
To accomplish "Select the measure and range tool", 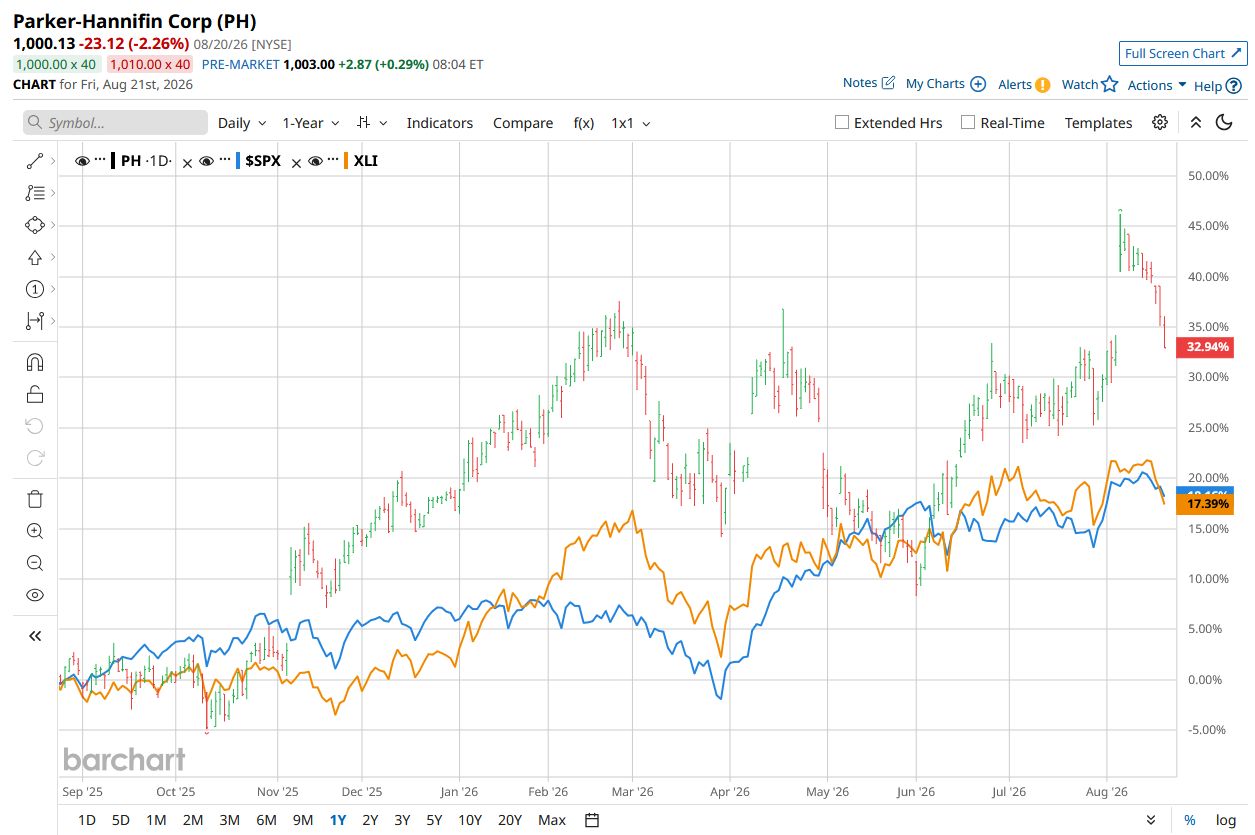I will (34, 321).
